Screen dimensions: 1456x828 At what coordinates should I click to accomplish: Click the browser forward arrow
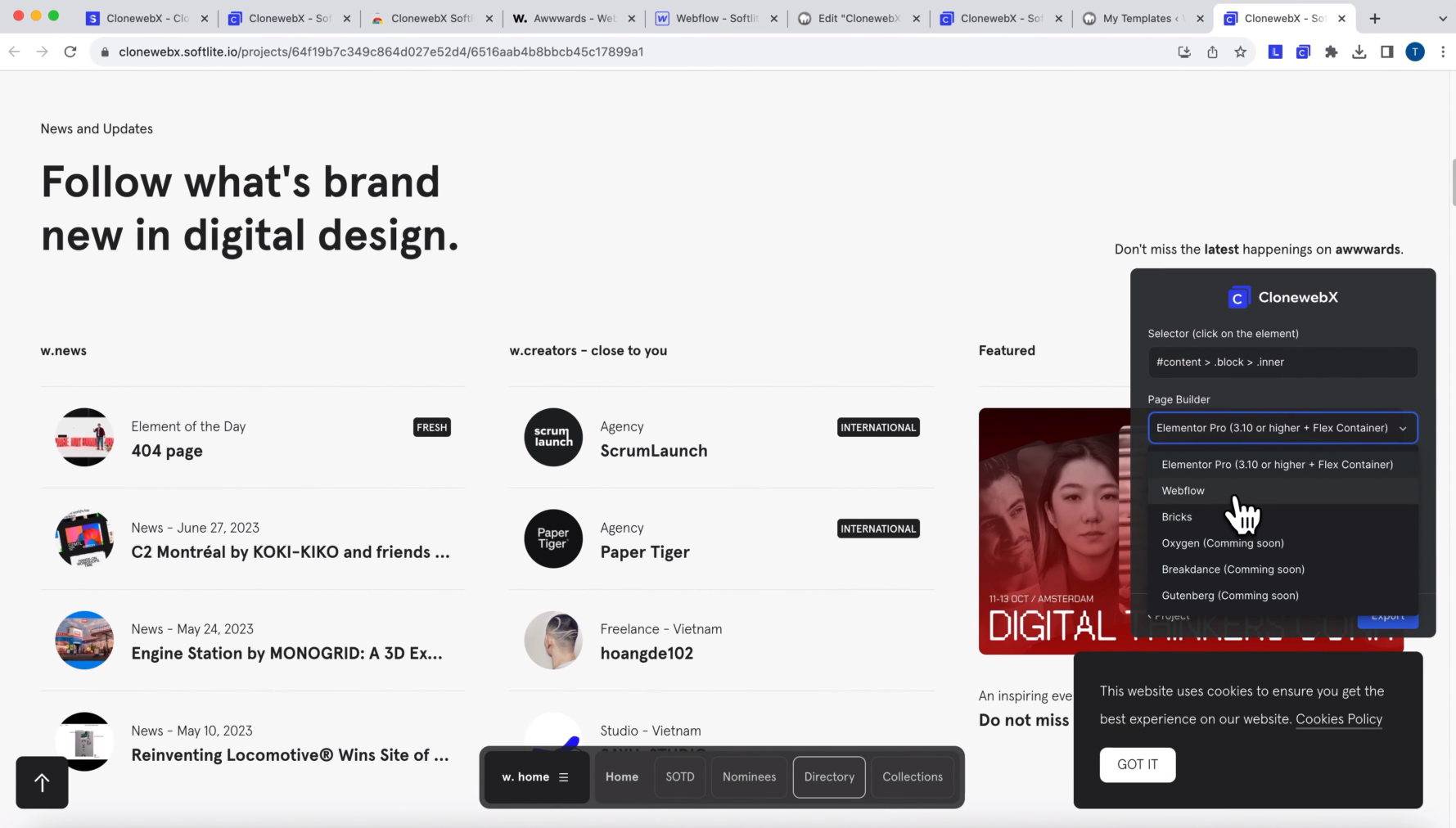(42, 52)
